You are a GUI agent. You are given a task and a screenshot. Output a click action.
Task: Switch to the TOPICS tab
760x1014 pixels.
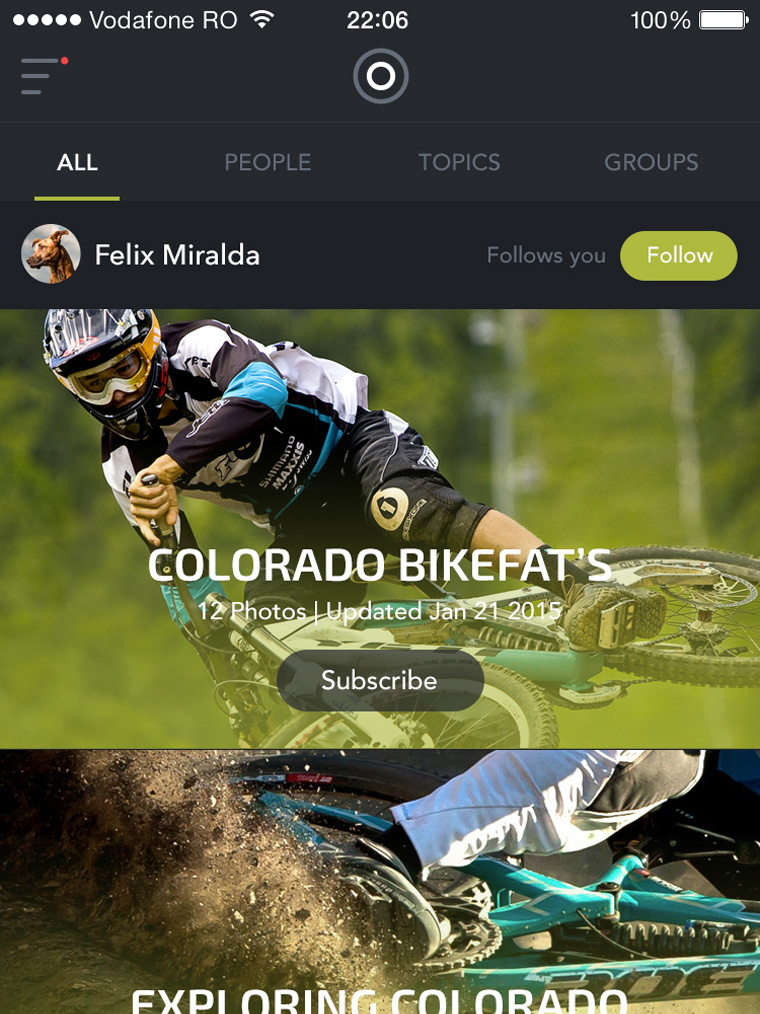pos(459,162)
